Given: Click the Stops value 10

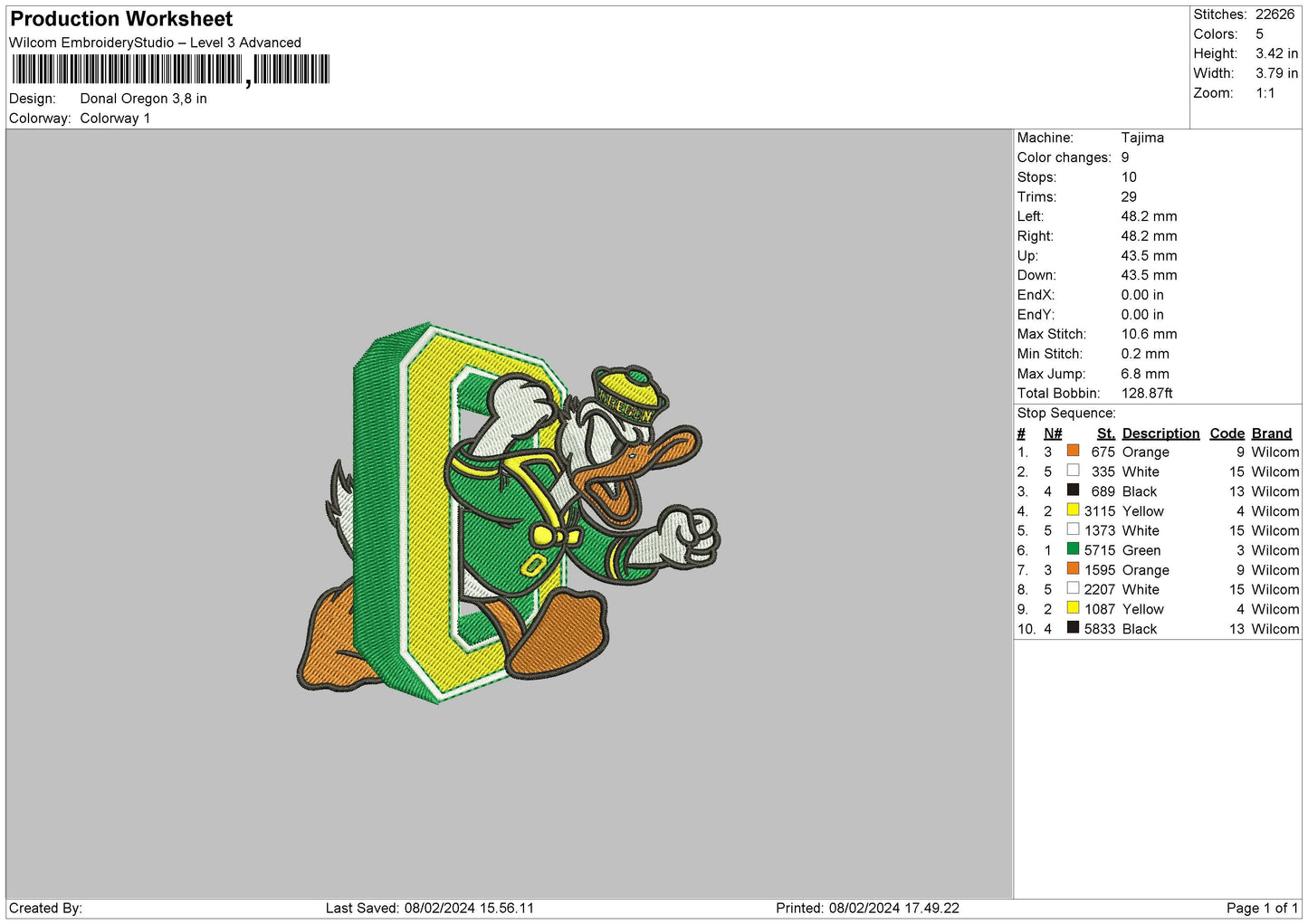Looking at the screenshot, I should (1129, 177).
